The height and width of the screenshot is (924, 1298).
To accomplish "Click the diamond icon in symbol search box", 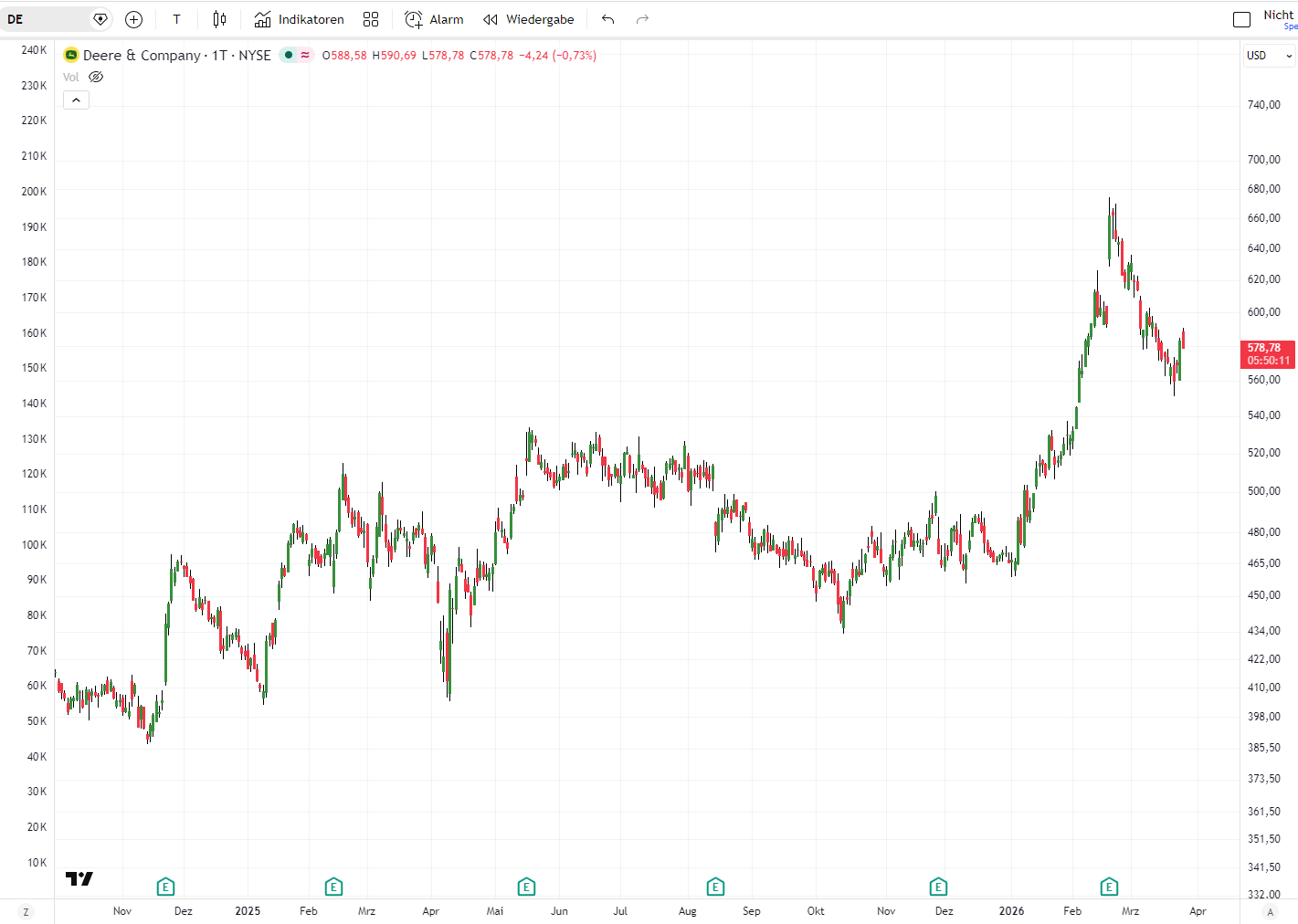I will click(x=100, y=19).
